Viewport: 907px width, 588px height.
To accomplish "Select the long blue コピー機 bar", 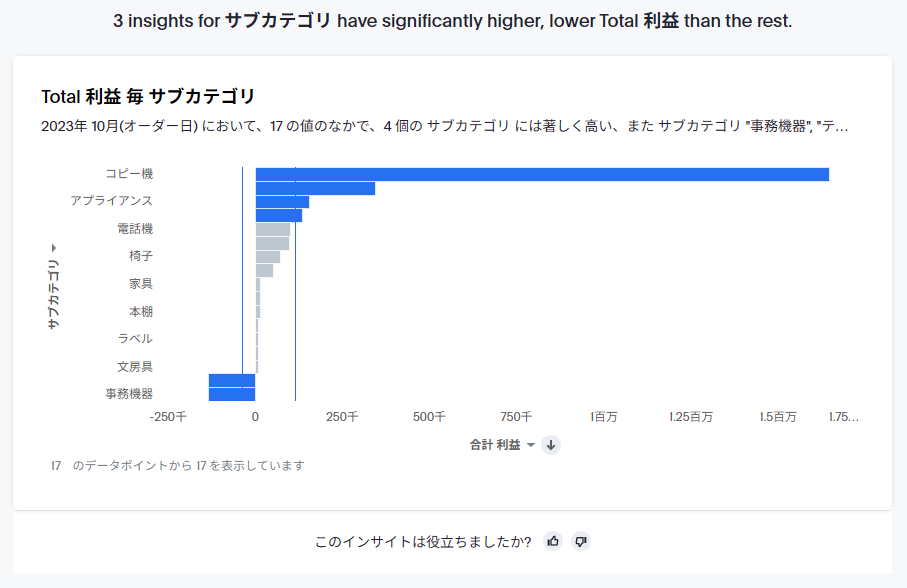I will click(x=542, y=174).
